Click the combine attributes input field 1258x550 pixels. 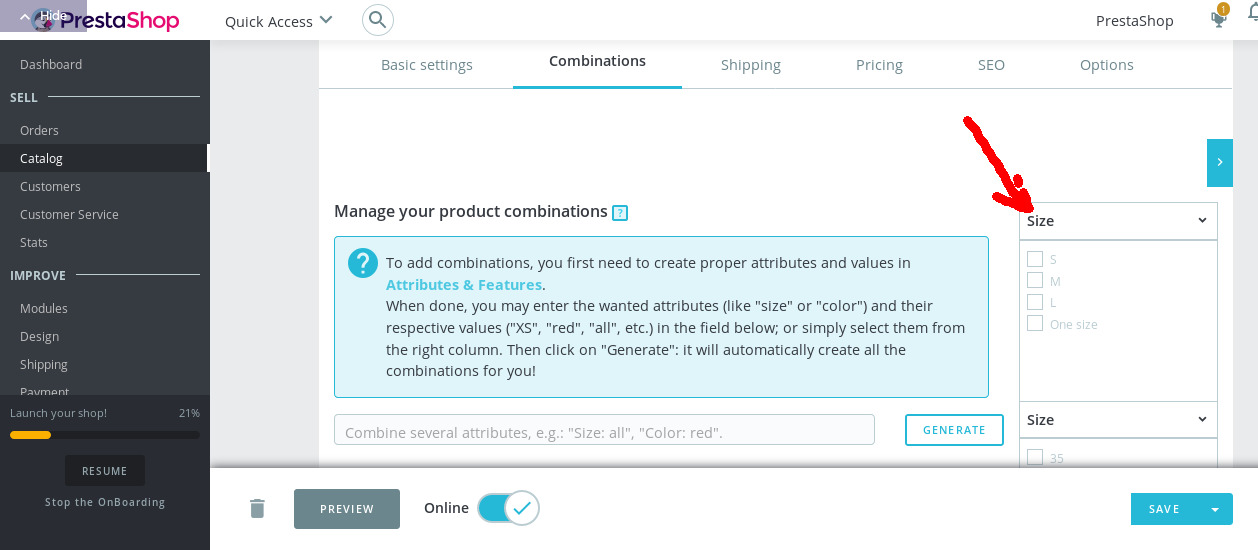click(x=604, y=431)
